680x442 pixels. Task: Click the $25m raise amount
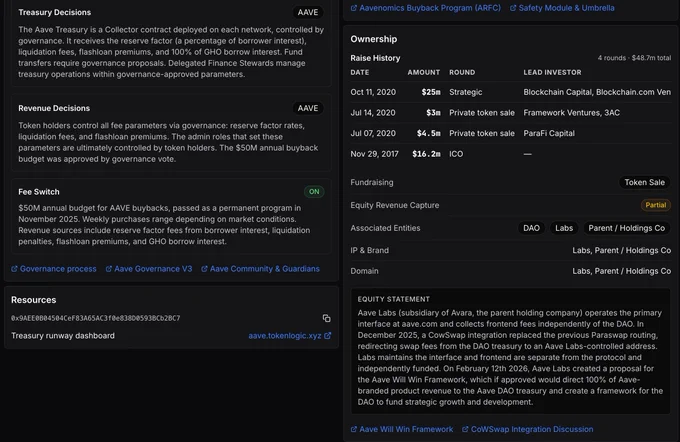pos(431,92)
